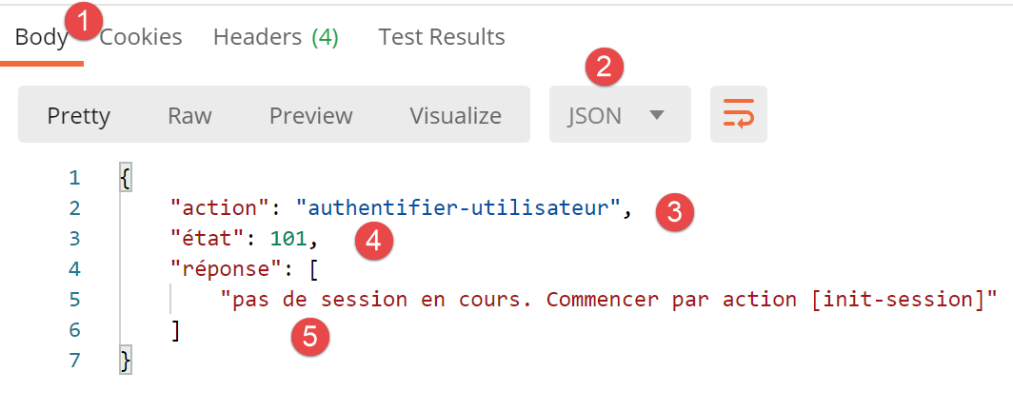This screenshot has height=411, width=1013.
Task: Click the red annotation marker 4
Action: pyautogui.click(x=373, y=240)
